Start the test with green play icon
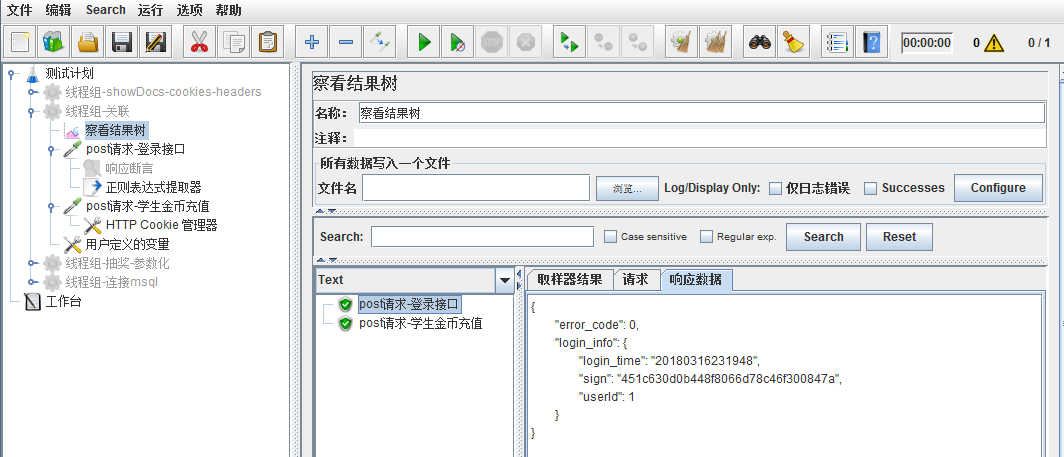This screenshot has width=1064, height=457. coord(424,43)
